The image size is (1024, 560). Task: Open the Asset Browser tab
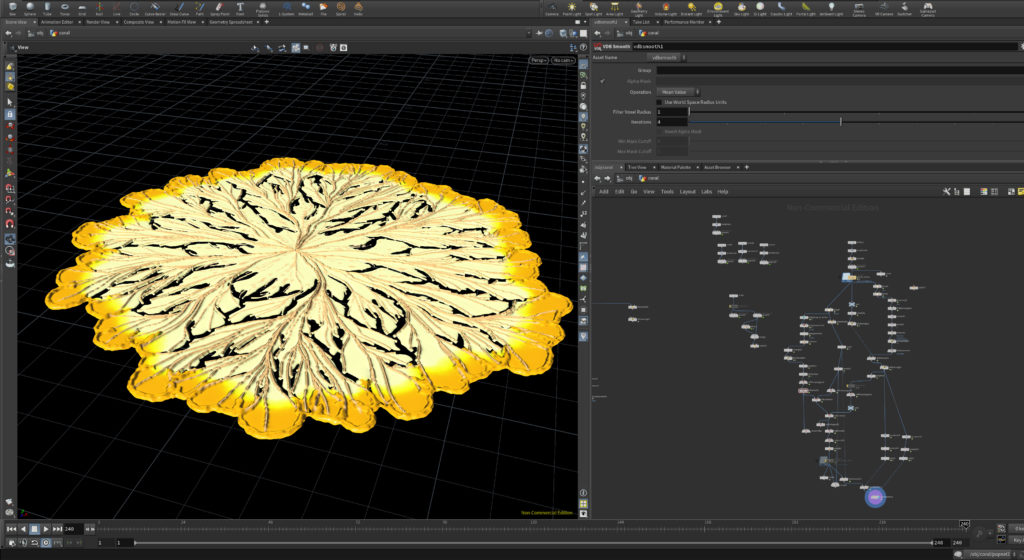[717, 168]
